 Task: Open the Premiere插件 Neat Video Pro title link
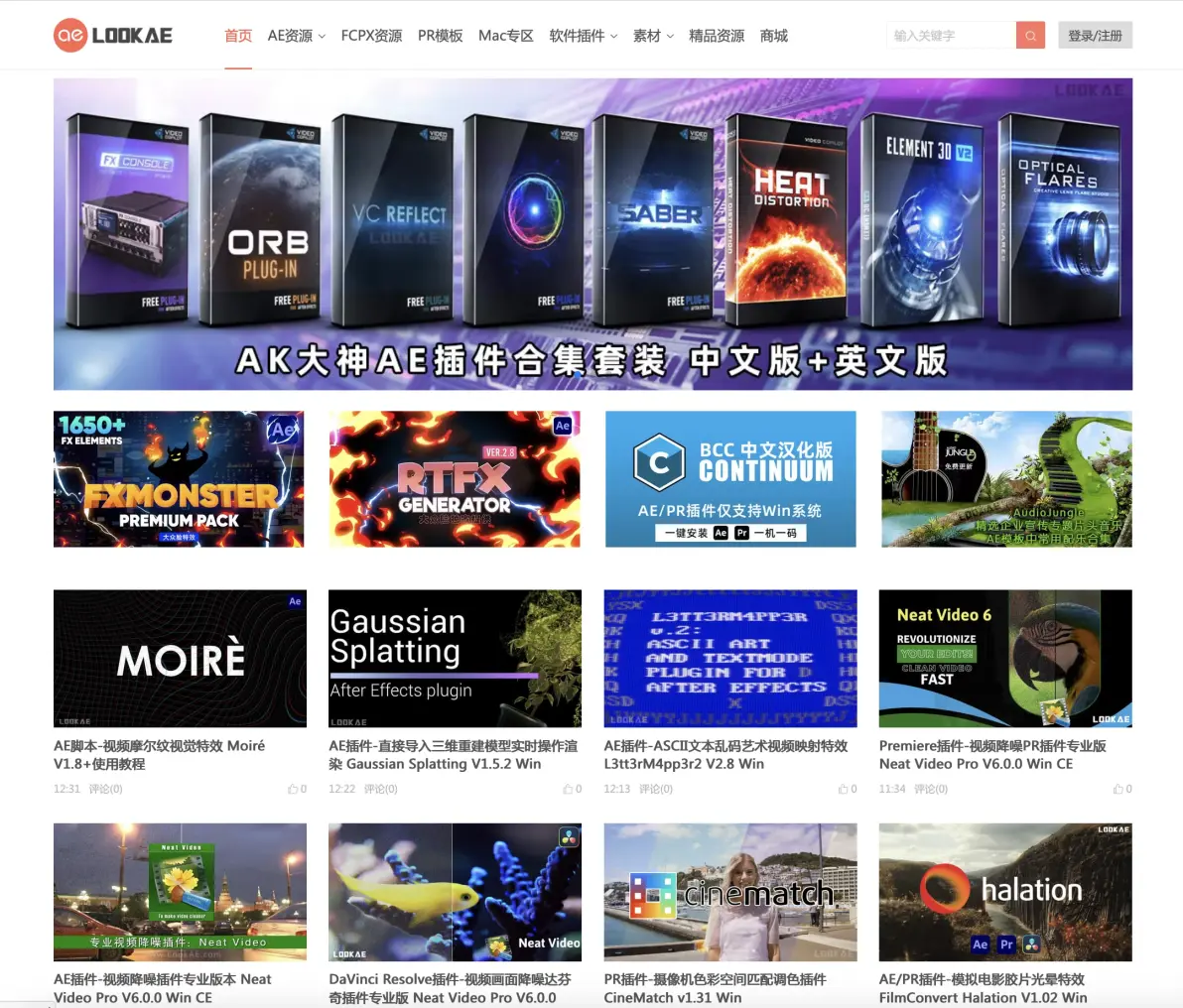point(992,754)
